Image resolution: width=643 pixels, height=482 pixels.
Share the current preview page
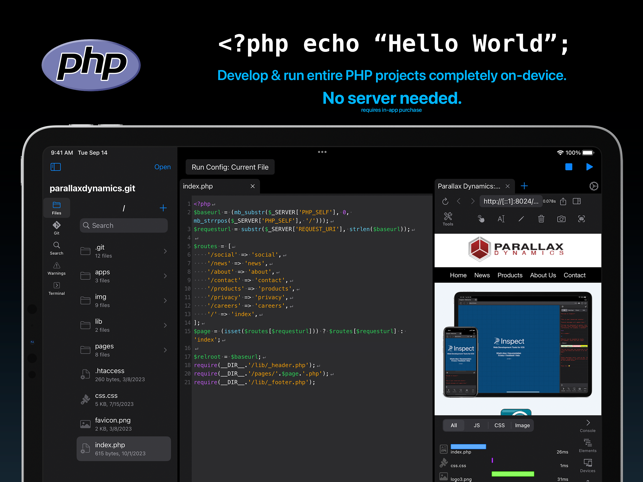[563, 201]
